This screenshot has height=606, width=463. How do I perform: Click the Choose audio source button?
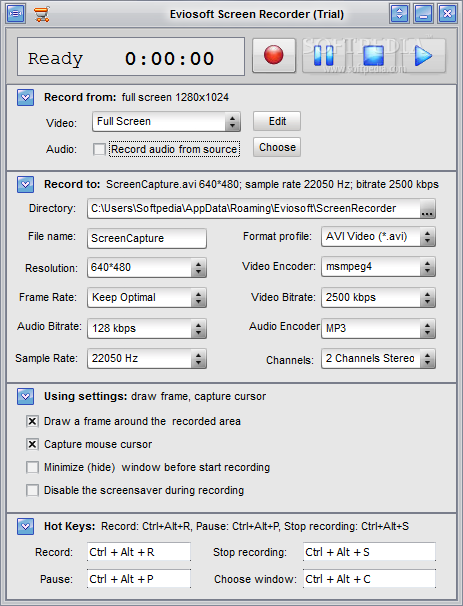click(x=277, y=147)
